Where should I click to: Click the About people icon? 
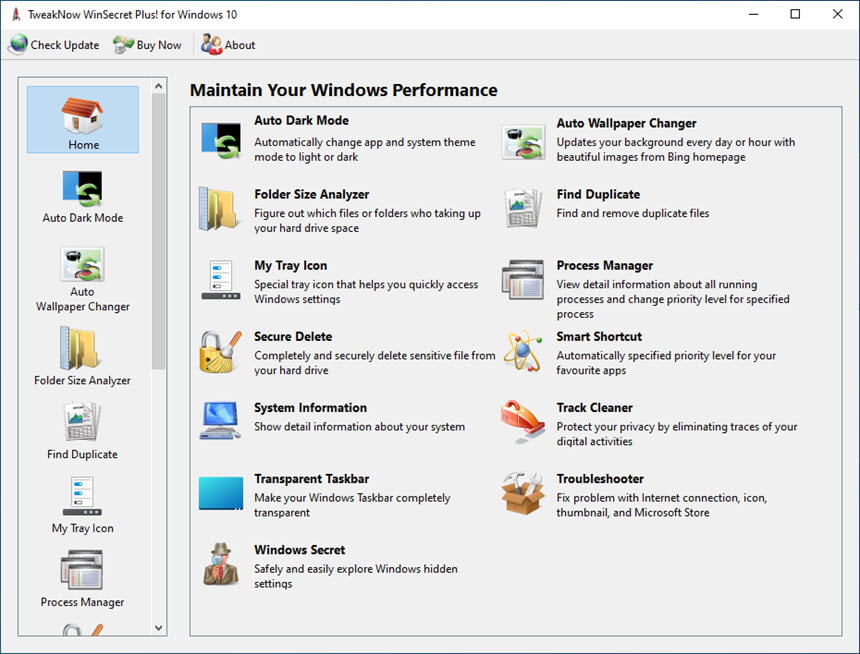(x=211, y=44)
